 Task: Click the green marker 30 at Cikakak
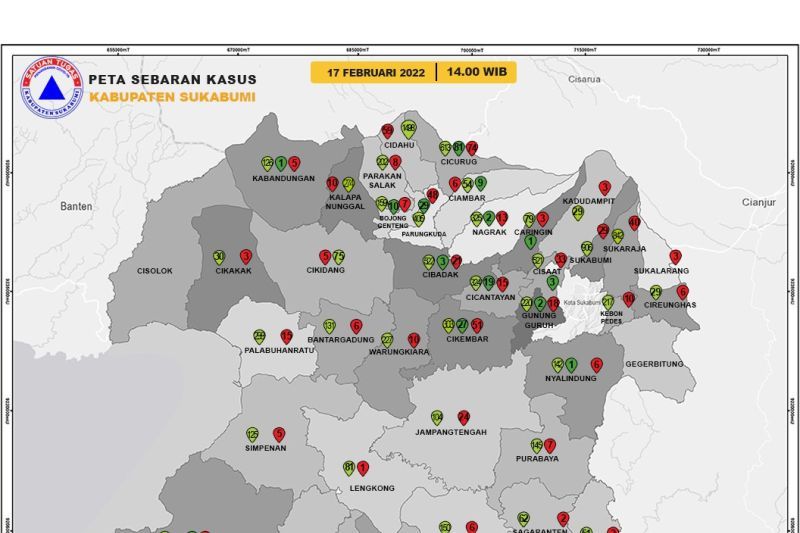coord(219,257)
